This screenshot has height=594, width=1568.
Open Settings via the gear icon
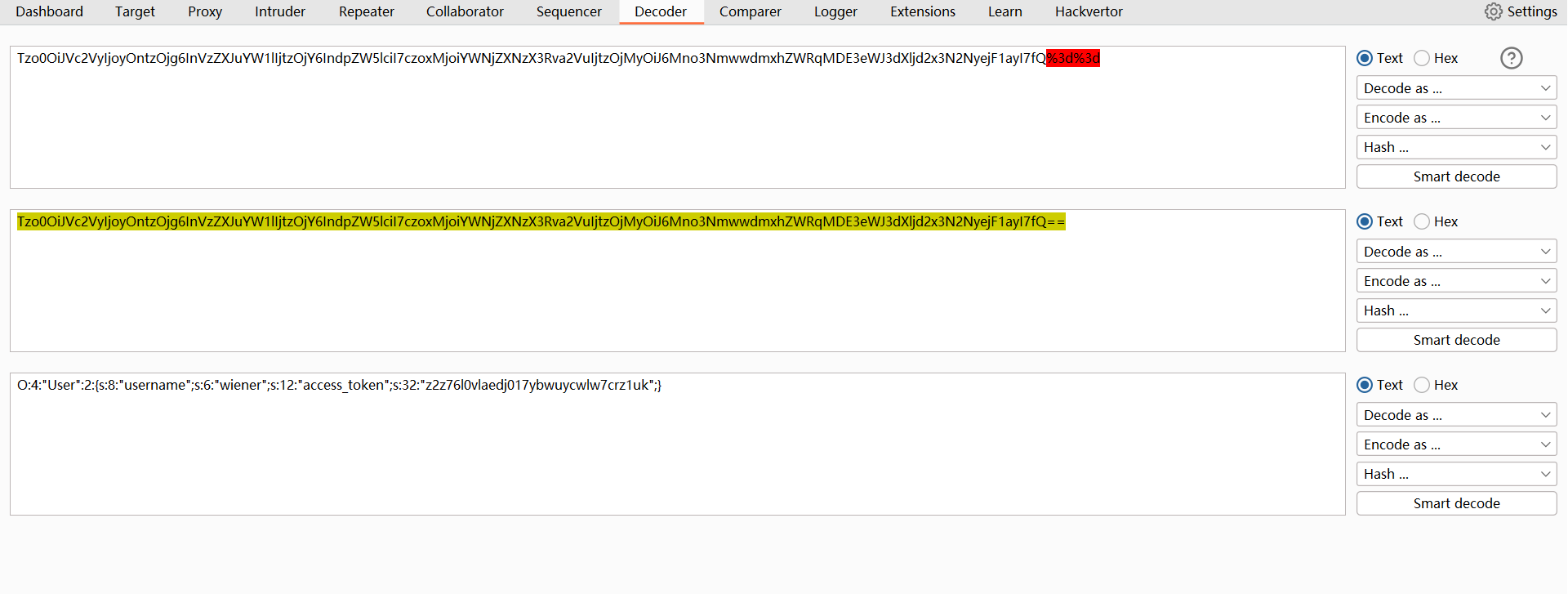(1494, 11)
